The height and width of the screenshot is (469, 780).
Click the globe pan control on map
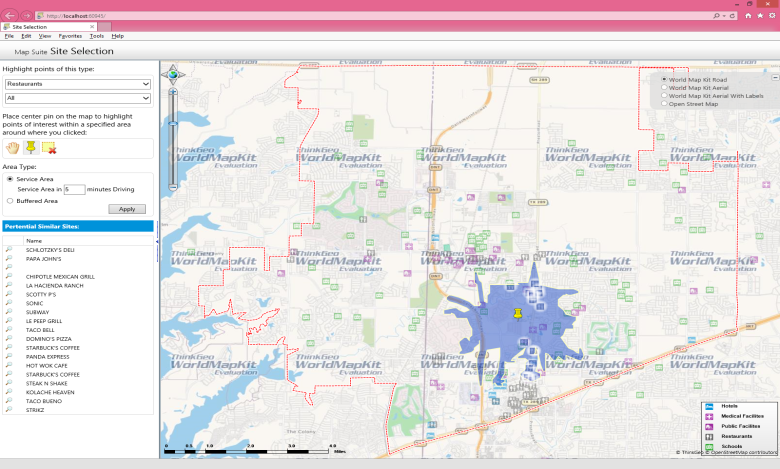point(173,75)
